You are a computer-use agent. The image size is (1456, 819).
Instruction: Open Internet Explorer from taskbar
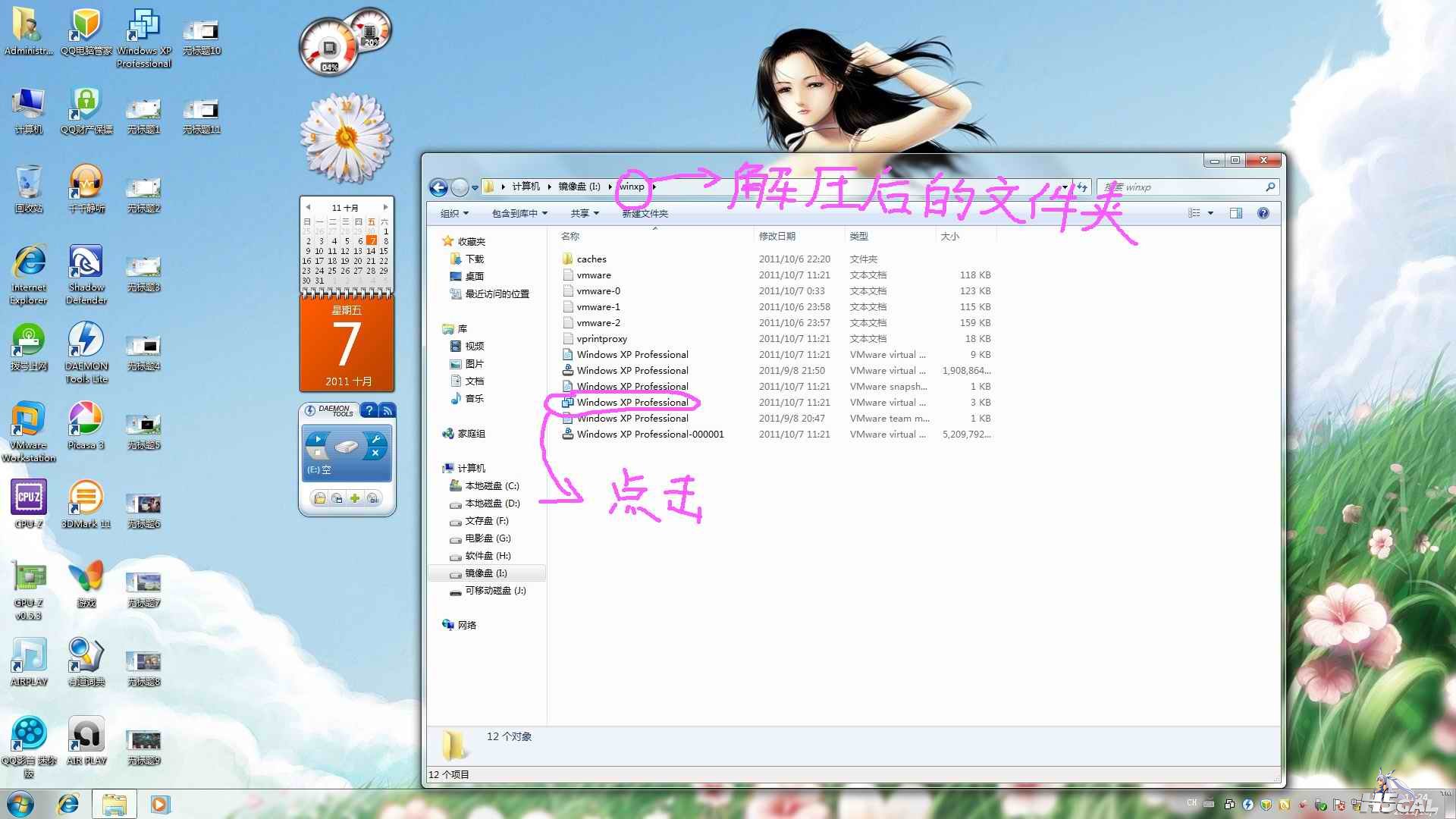(68, 804)
